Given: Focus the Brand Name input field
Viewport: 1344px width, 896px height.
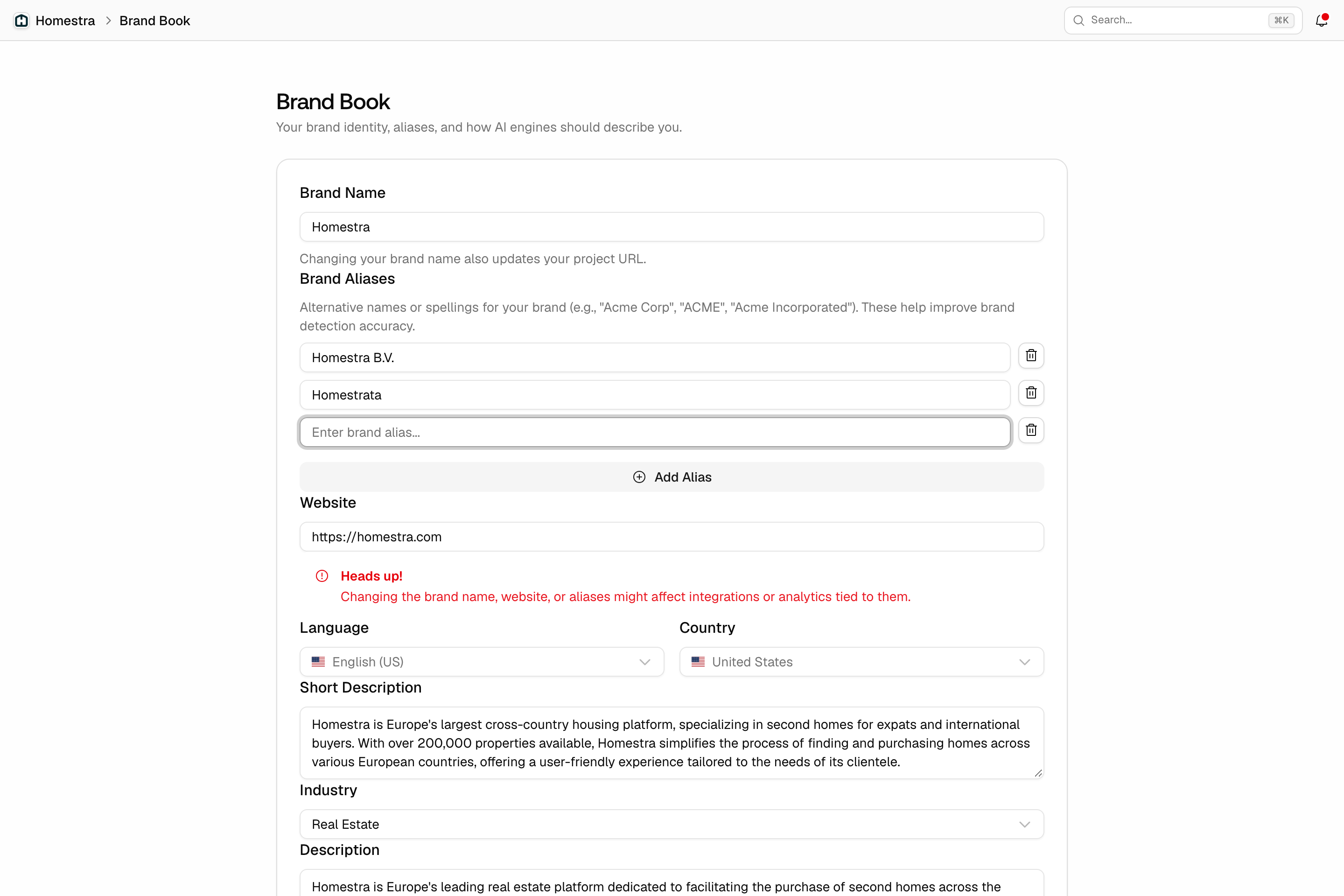Looking at the screenshot, I should [x=672, y=227].
